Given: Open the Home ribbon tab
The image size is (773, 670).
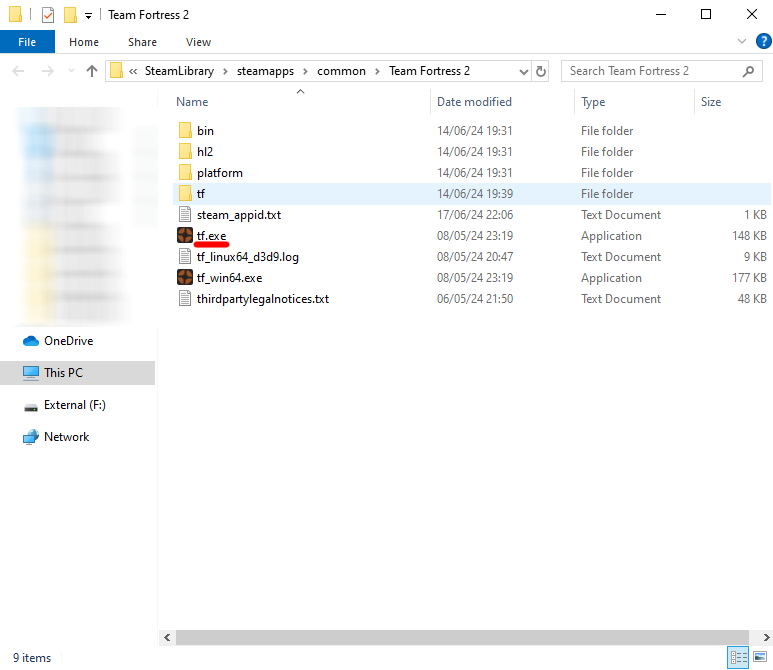Looking at the screenshot, I should [84, 42].
